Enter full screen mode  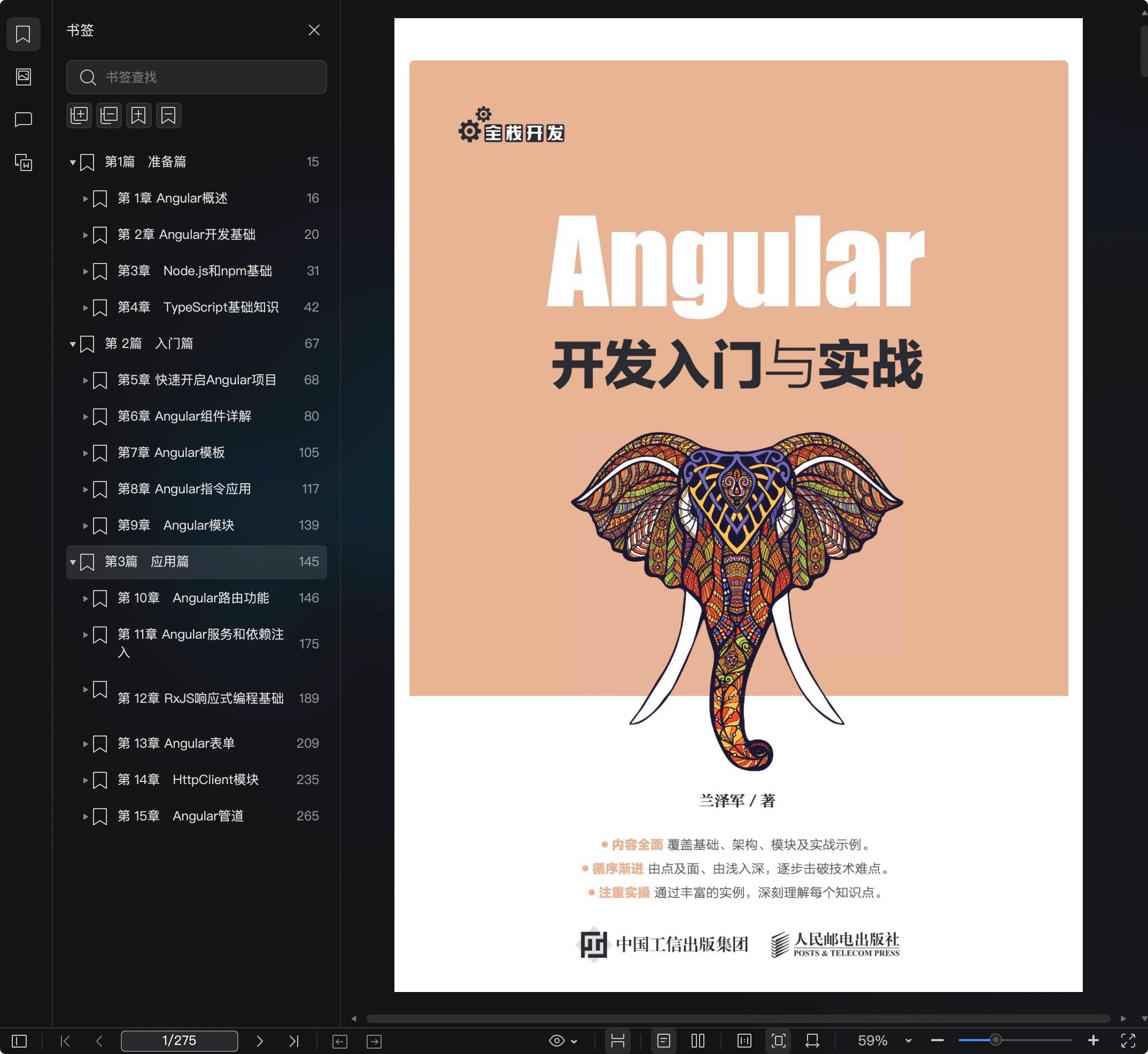click(x=1128, y=1041)
